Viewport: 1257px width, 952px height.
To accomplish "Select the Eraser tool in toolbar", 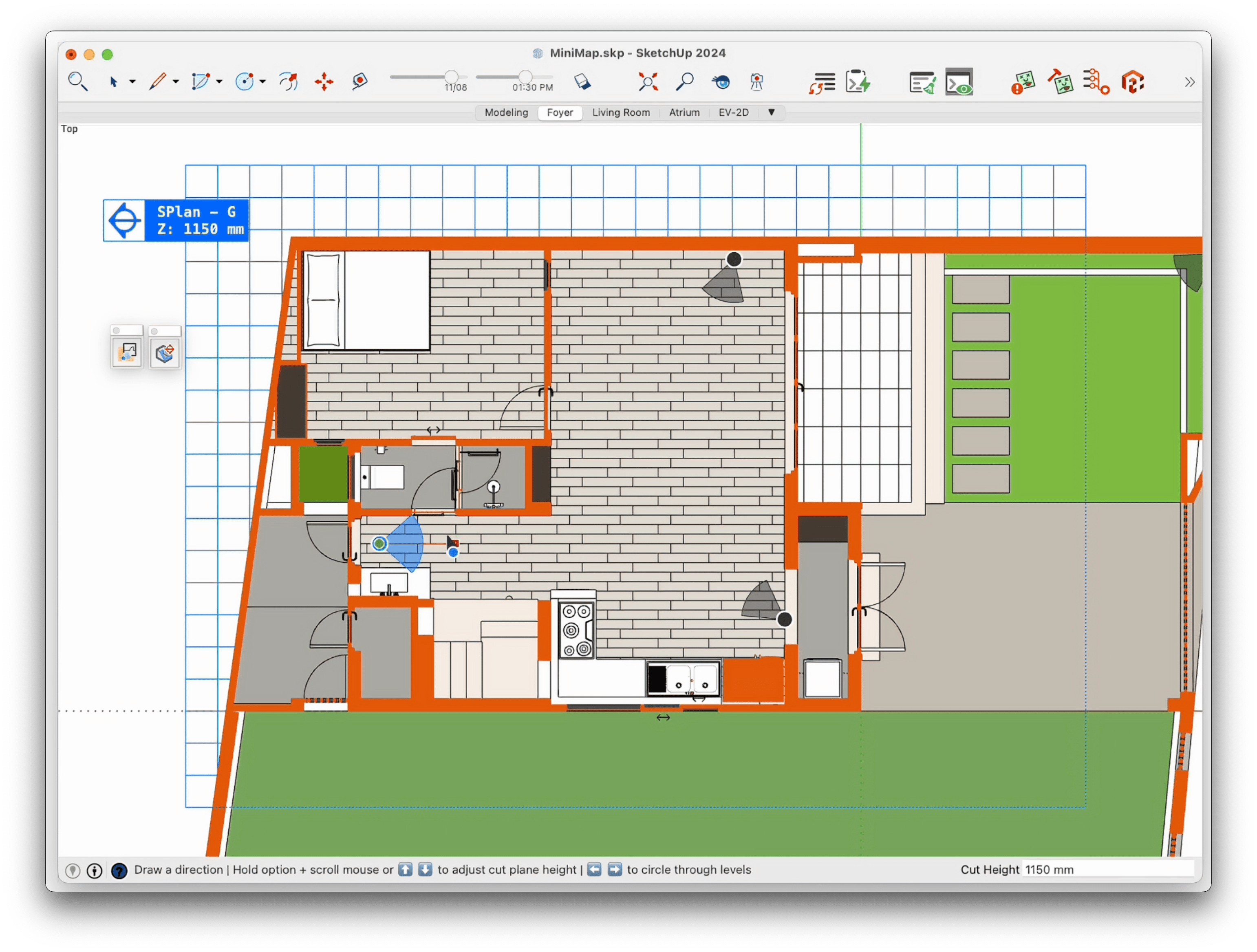I will (x=582, y=82).
